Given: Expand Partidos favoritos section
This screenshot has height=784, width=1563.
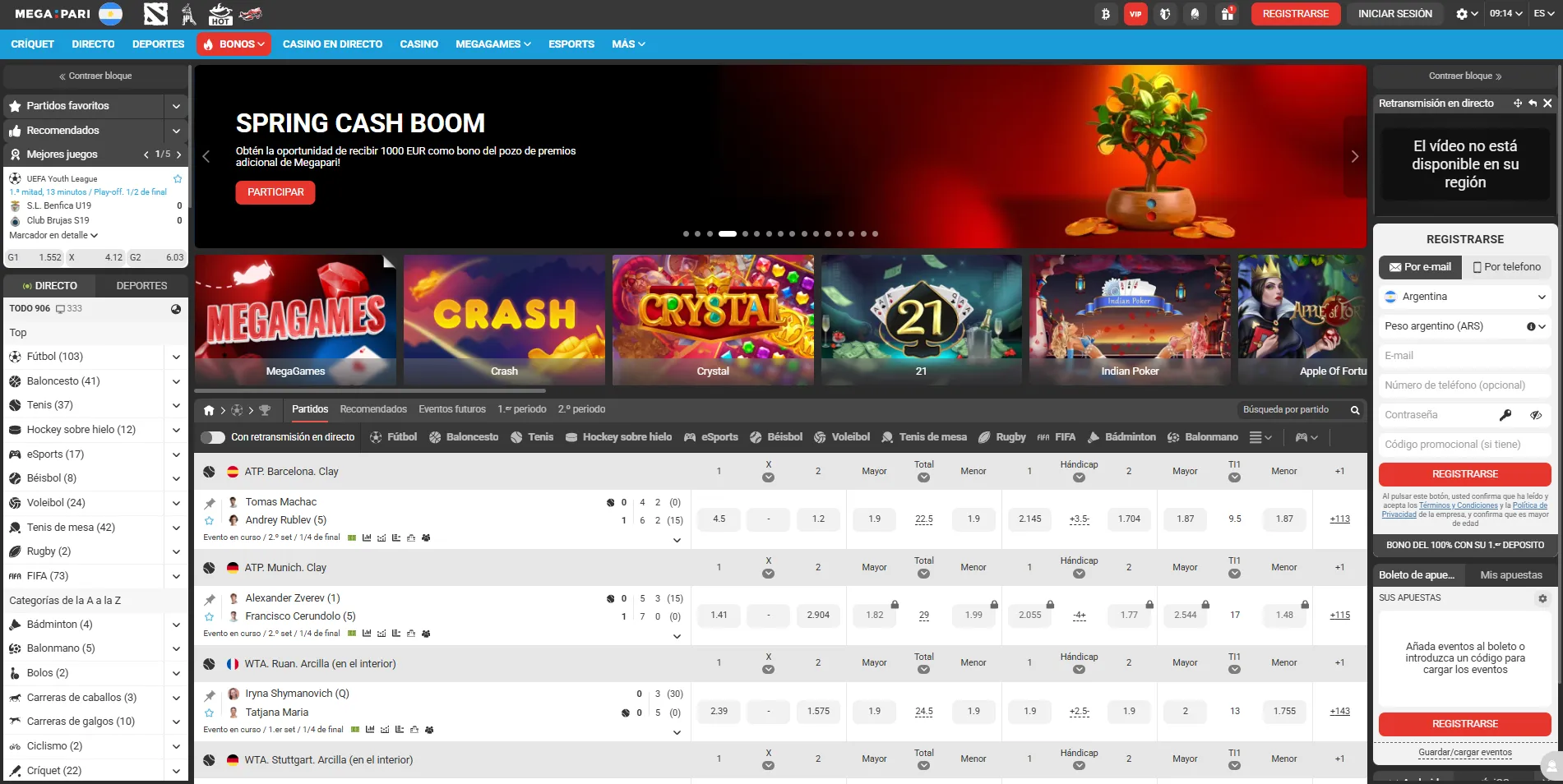Looking at the screenshot, I should coord(176,106).
